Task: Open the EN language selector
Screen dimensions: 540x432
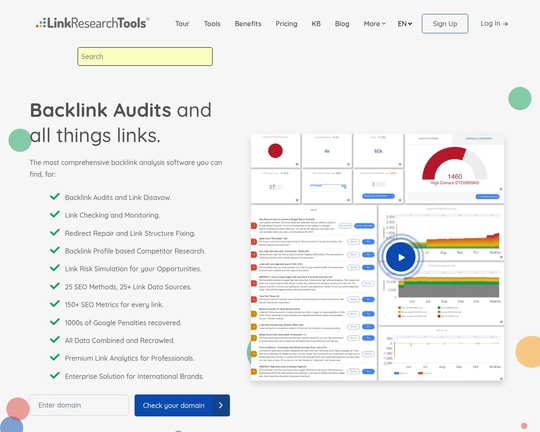Action: [x=405, y=24]
